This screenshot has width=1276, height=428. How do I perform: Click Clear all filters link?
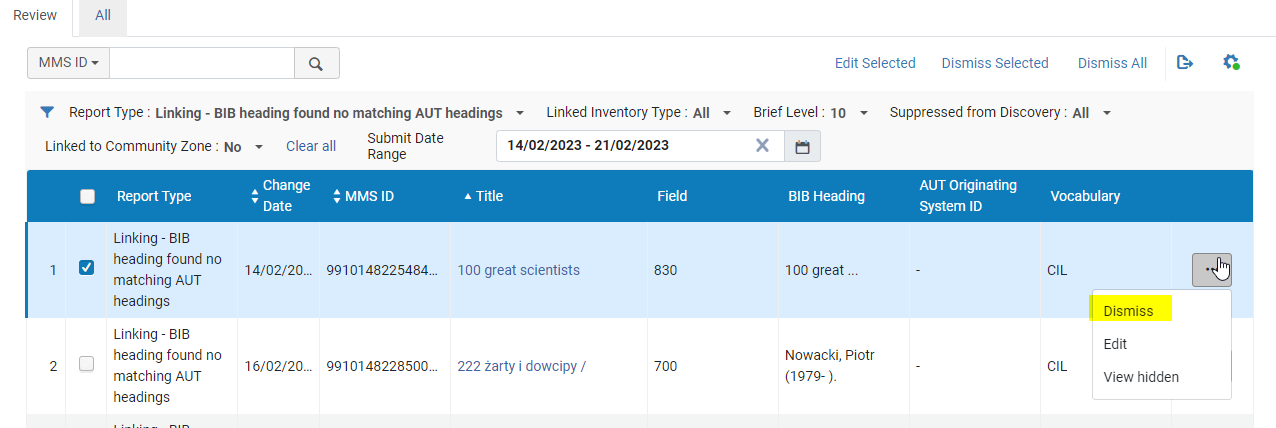311,146
